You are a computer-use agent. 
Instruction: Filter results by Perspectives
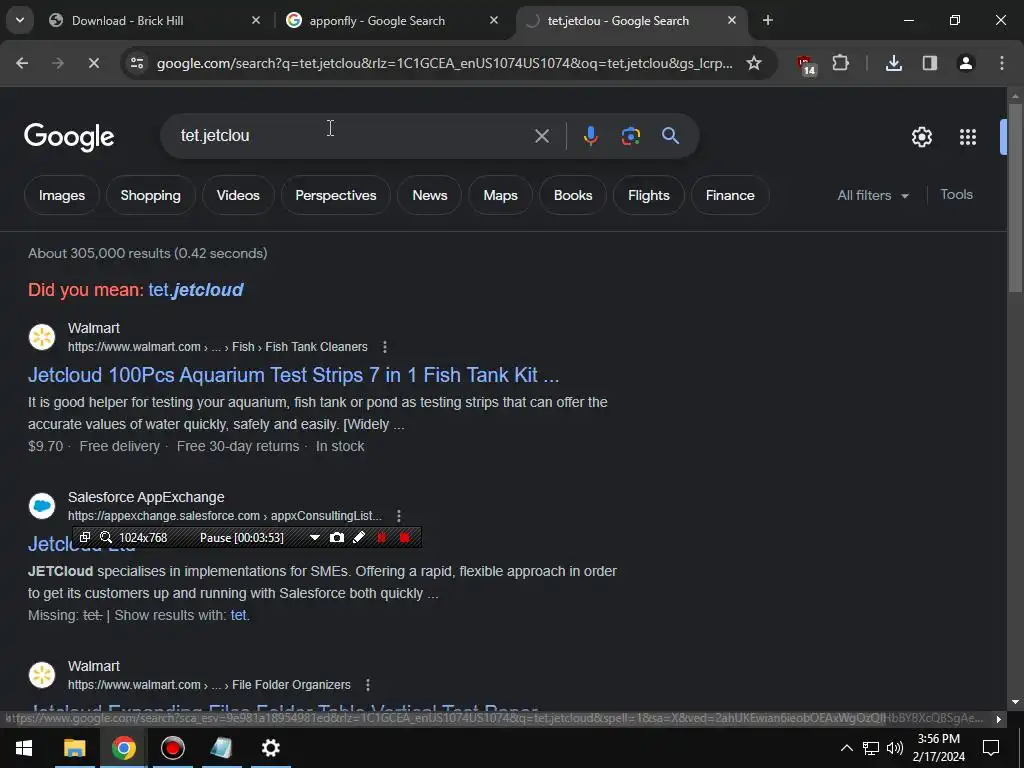coord(336,195)
